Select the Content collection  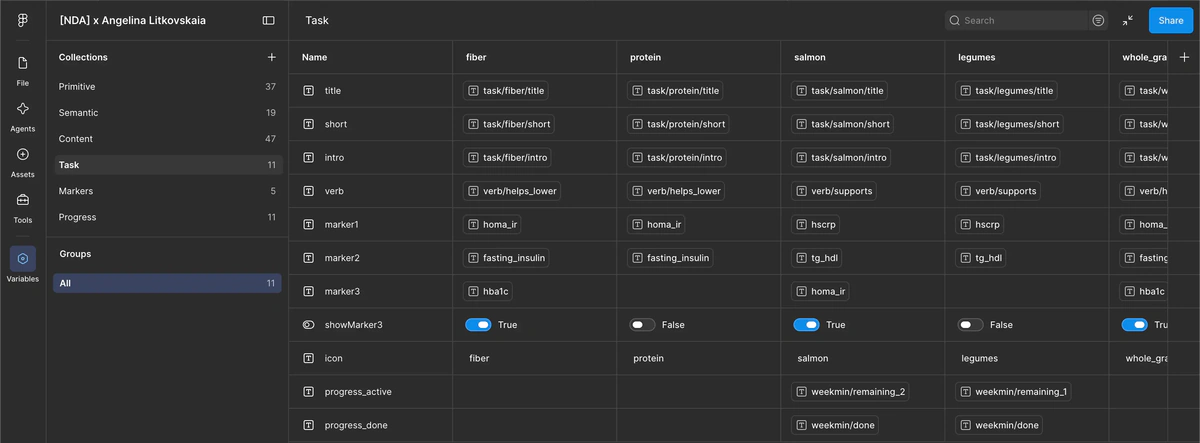pyautogui.click(x=167, y=139)
